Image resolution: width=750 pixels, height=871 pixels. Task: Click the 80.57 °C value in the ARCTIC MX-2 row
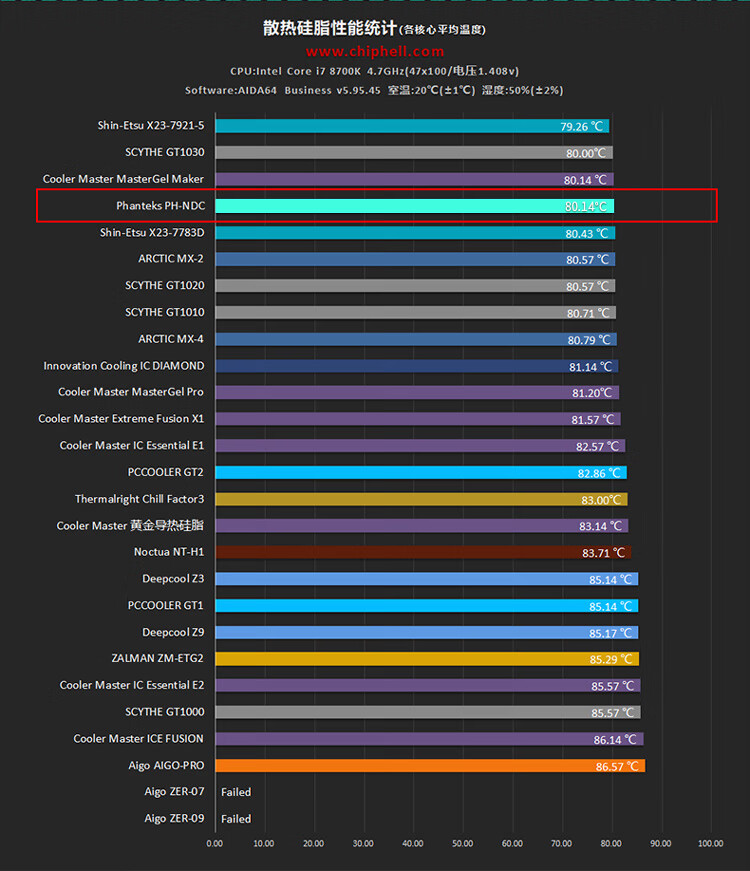[x=588, y=260]
